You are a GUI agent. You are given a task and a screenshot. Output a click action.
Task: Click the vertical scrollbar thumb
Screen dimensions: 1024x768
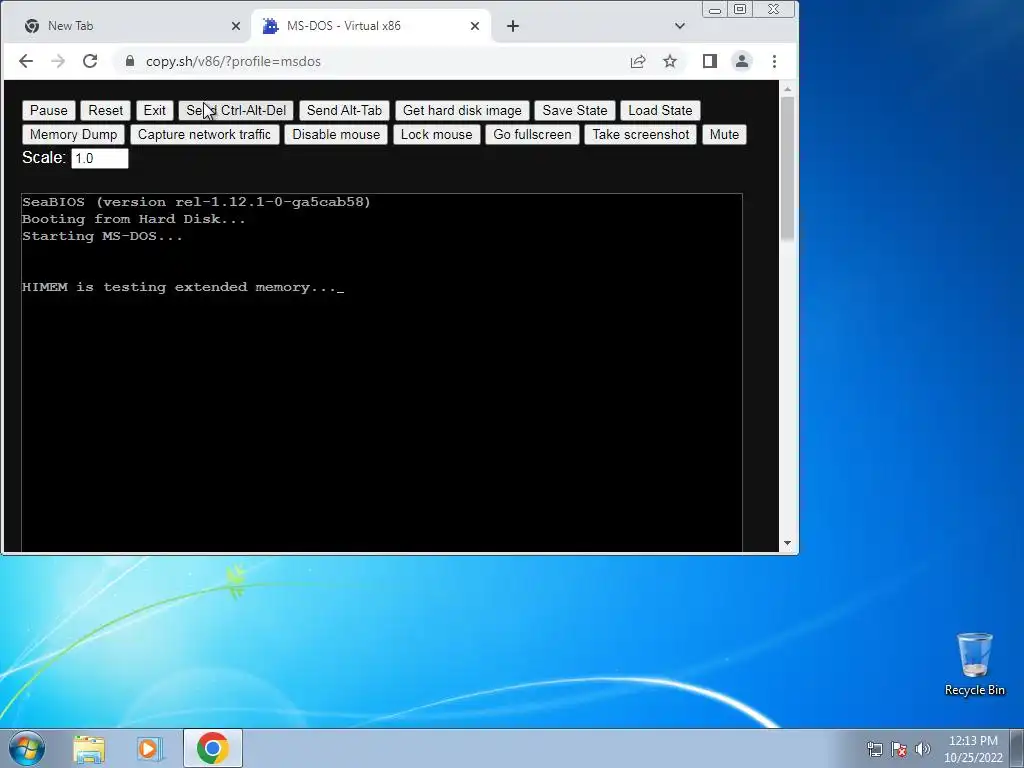click(787, 168)
